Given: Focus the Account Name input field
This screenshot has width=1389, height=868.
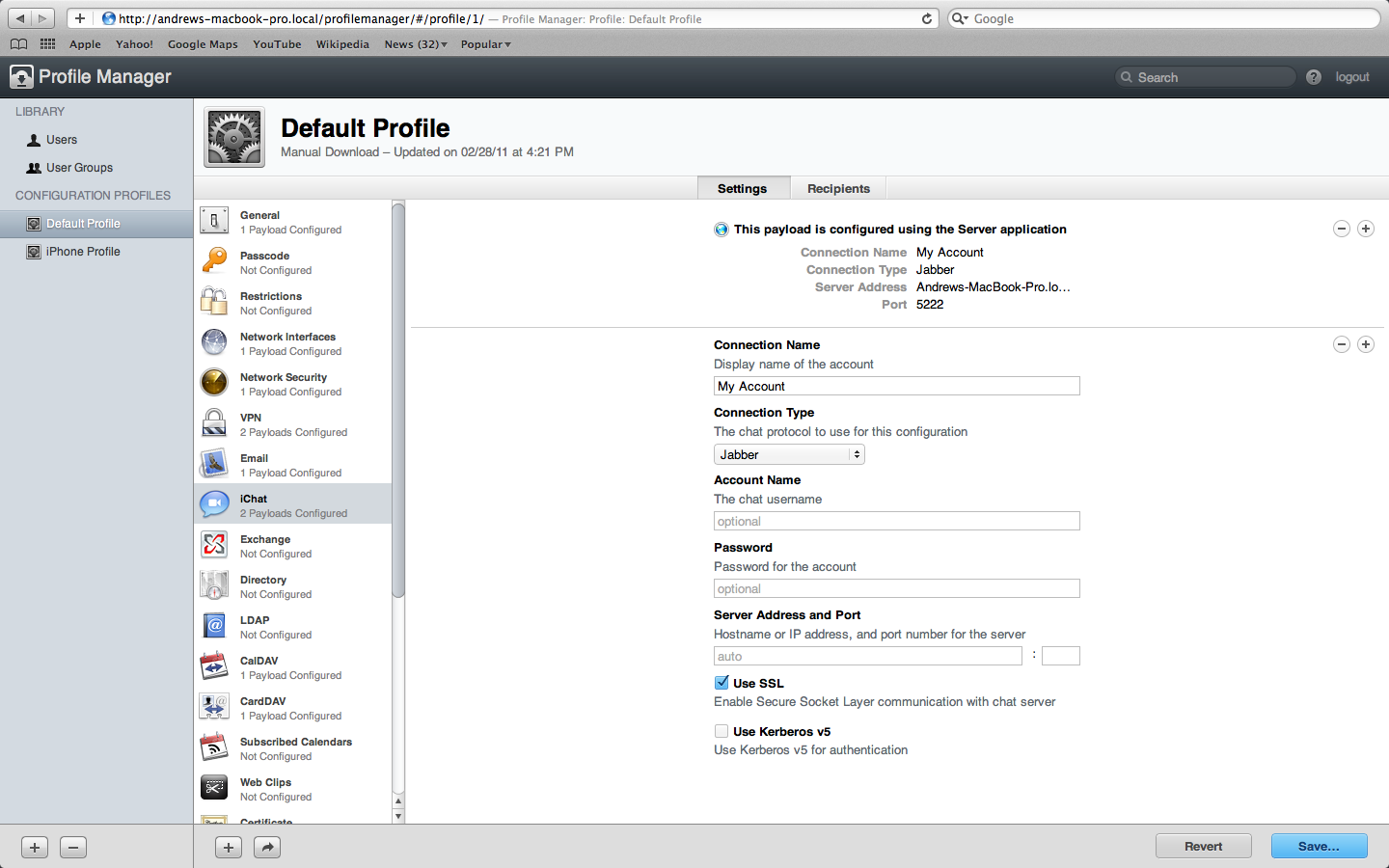Looking at the screenshot, I should 896,521.
